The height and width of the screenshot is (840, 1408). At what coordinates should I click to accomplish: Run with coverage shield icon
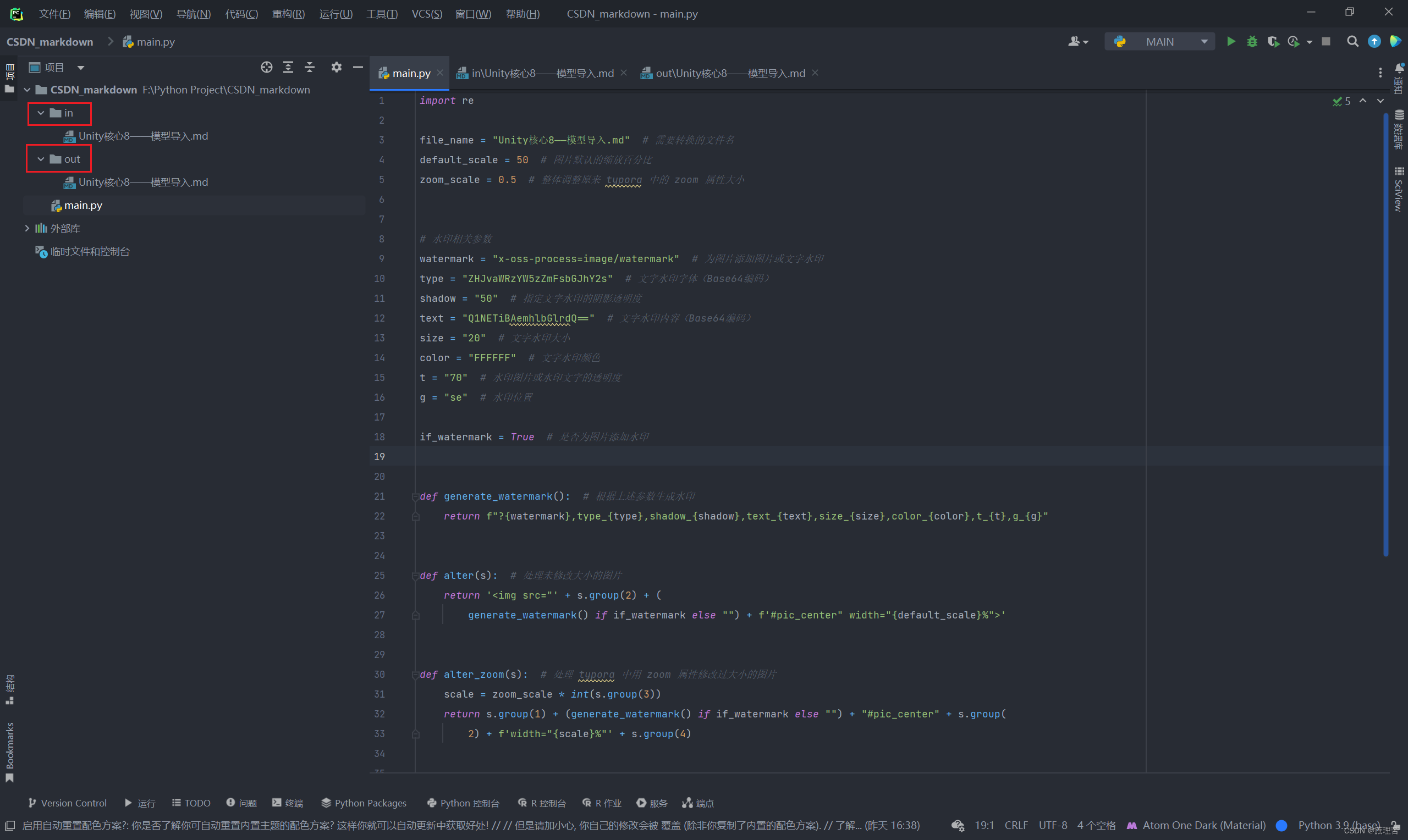coord(1273,41)
